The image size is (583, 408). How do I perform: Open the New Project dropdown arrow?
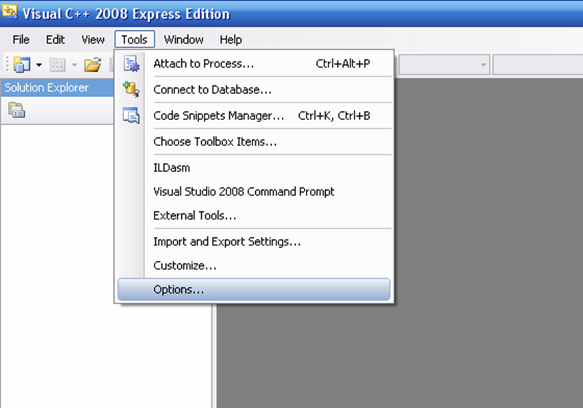39,65
